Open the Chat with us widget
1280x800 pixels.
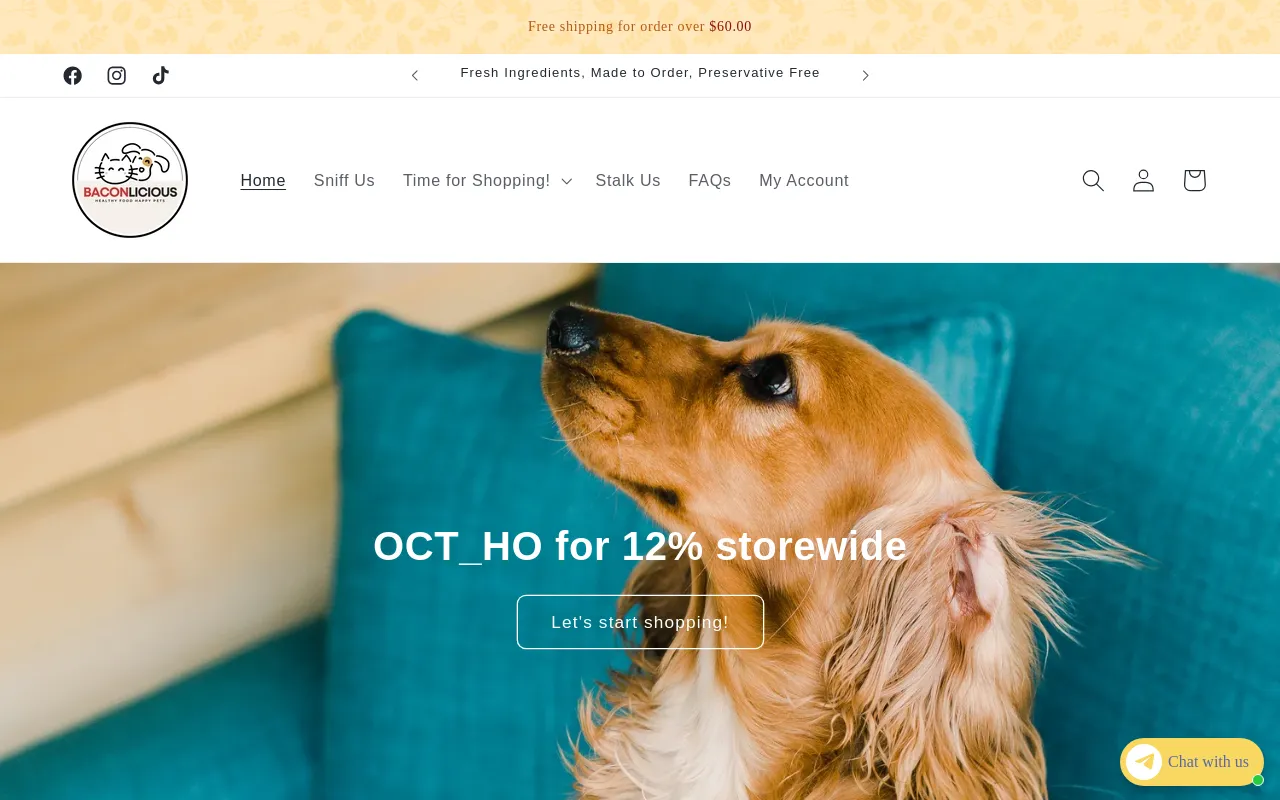click(x=1192, y=762)
